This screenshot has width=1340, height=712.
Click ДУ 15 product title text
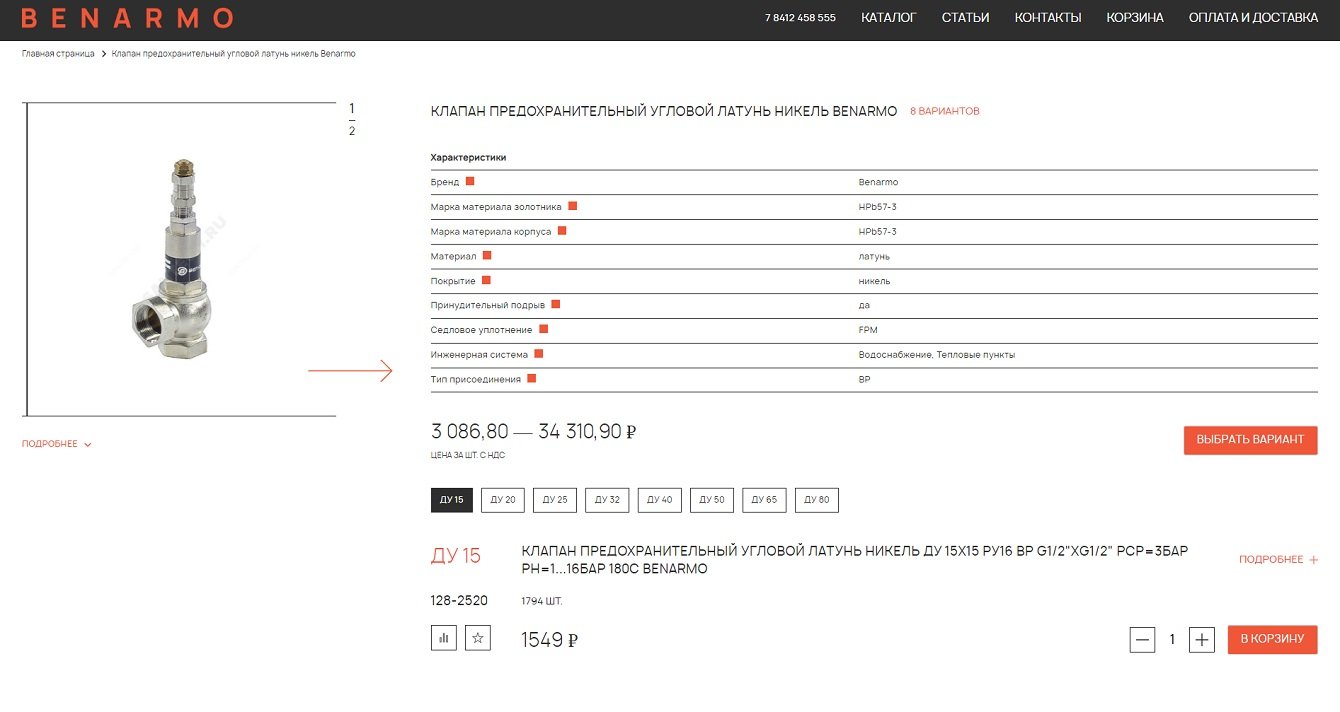[x=855, y=560]
